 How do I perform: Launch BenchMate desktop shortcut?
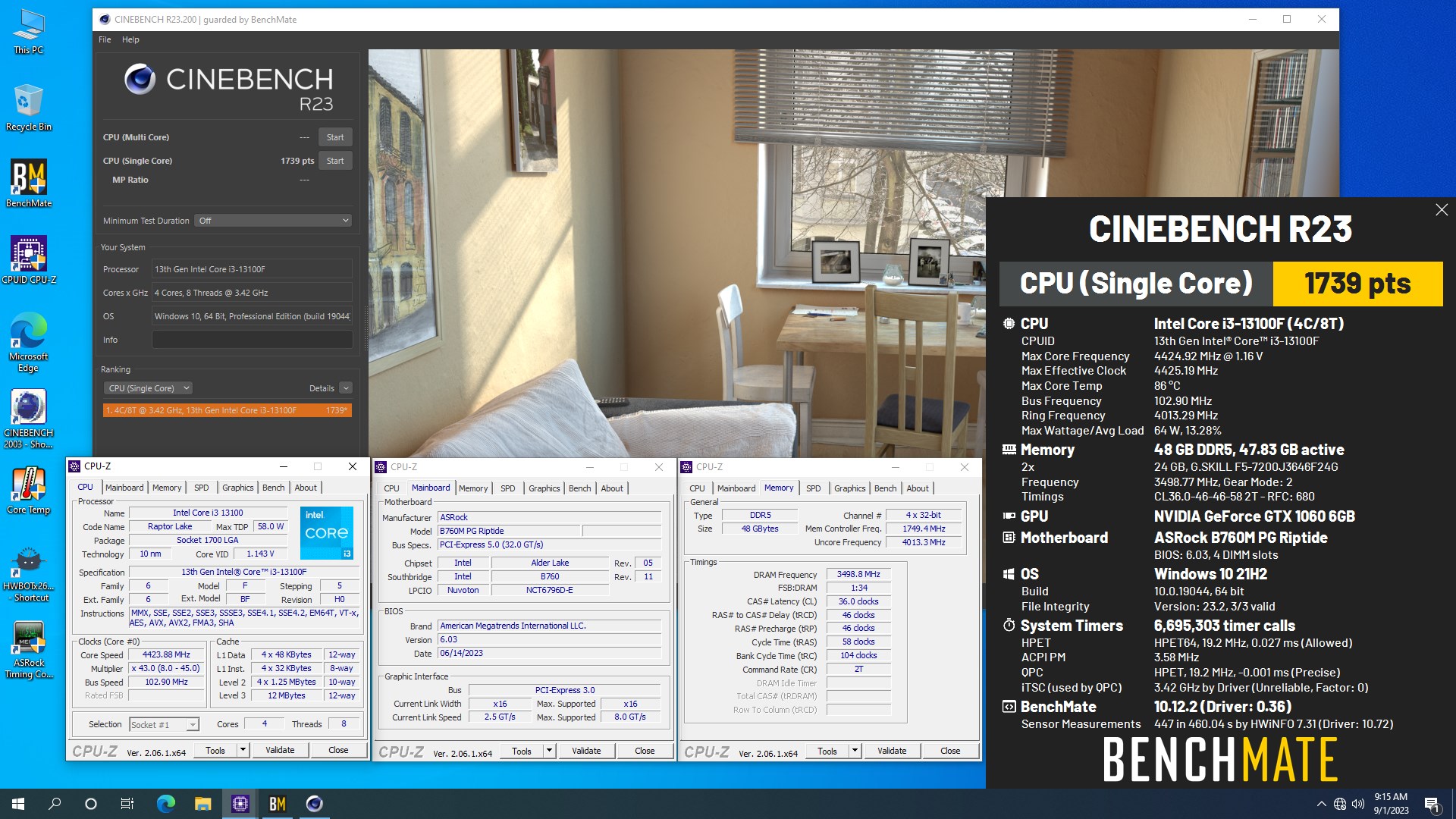29,183
